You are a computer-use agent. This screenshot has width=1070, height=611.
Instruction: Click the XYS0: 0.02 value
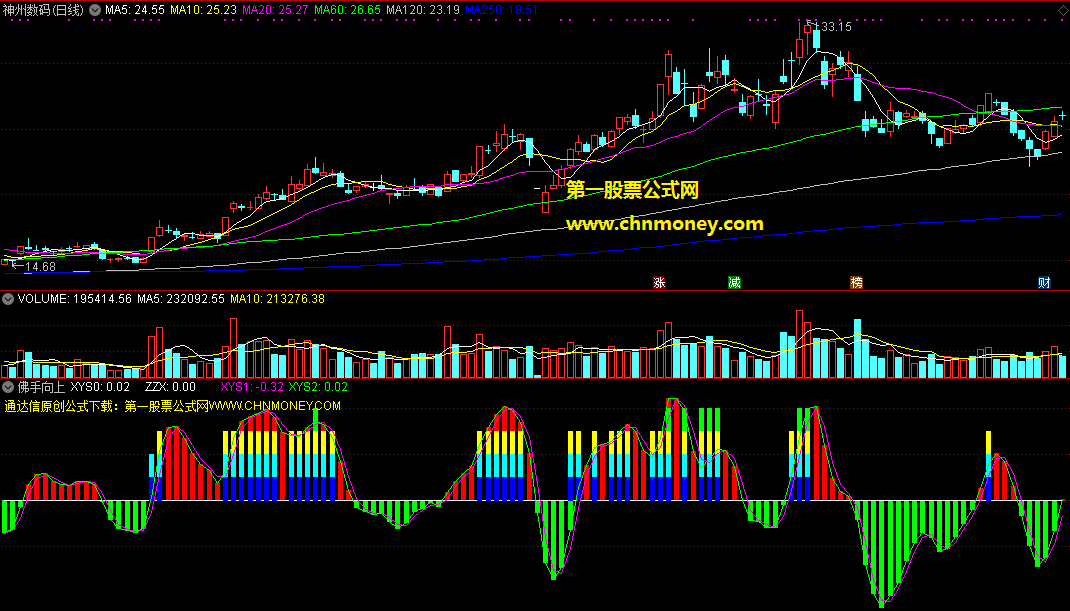(x=100, y=387)
